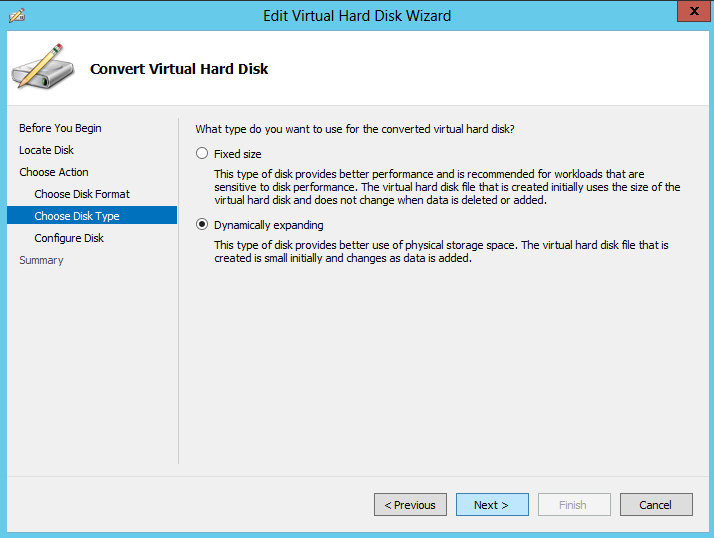714x538 pixels.
Task: Click the Dynamically expanding description paragraph
Action: [441, 252]
